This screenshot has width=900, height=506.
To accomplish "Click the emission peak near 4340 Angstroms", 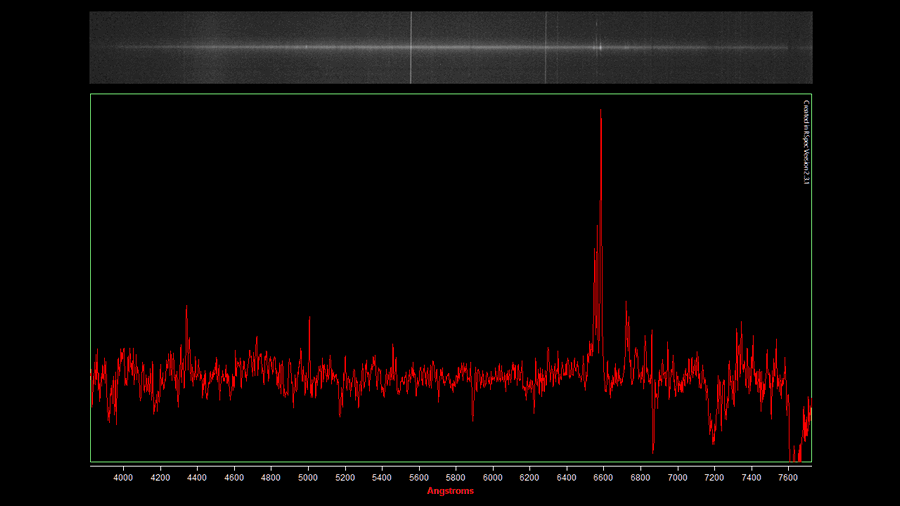I will 187,309.
